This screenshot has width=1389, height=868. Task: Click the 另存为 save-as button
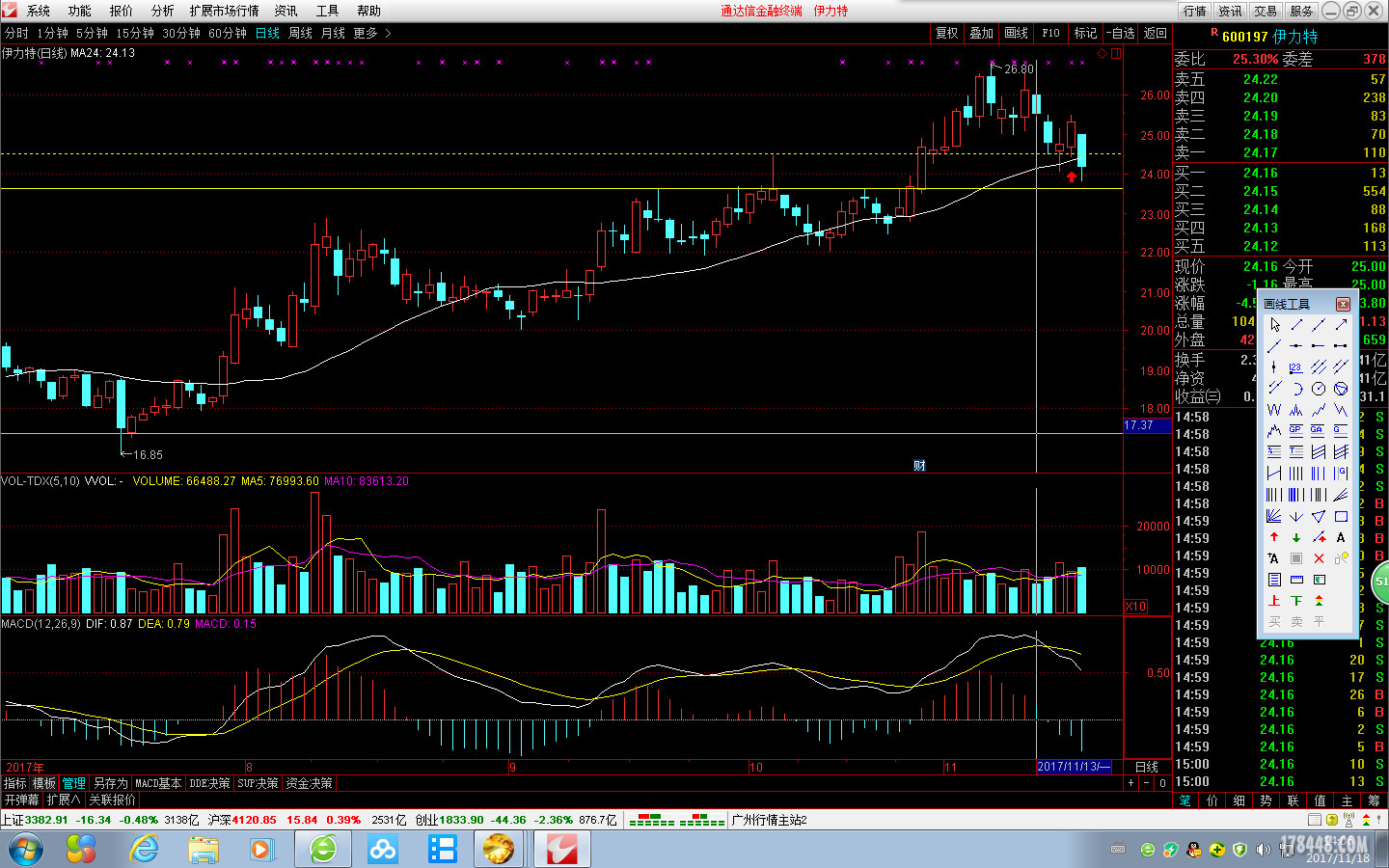click(x=110, y=783)
